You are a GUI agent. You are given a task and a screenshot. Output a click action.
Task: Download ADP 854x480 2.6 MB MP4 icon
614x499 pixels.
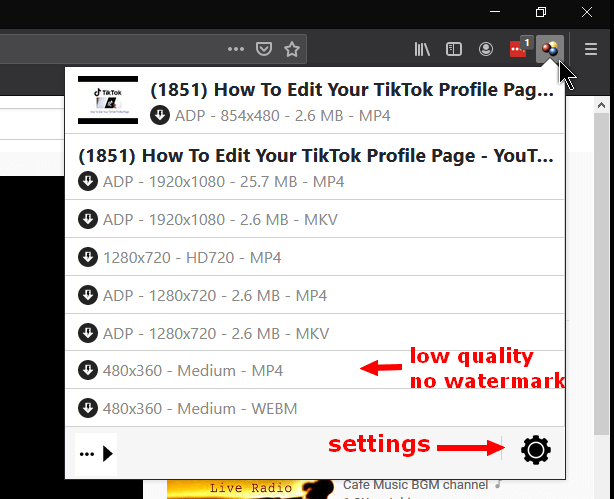160,115
